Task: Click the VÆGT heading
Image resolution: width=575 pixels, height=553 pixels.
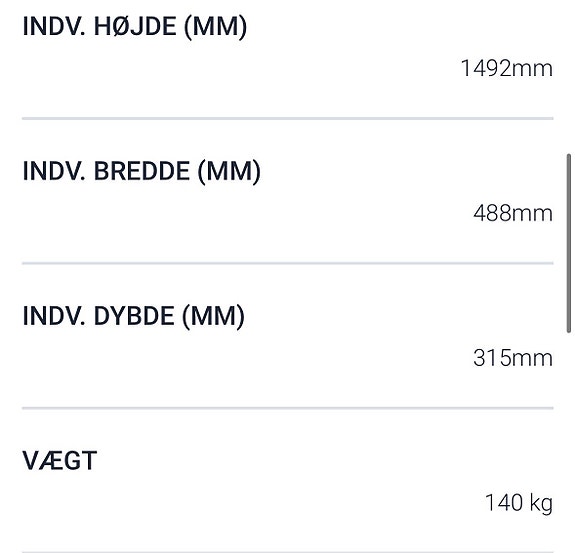Action: tap(60, 461)
